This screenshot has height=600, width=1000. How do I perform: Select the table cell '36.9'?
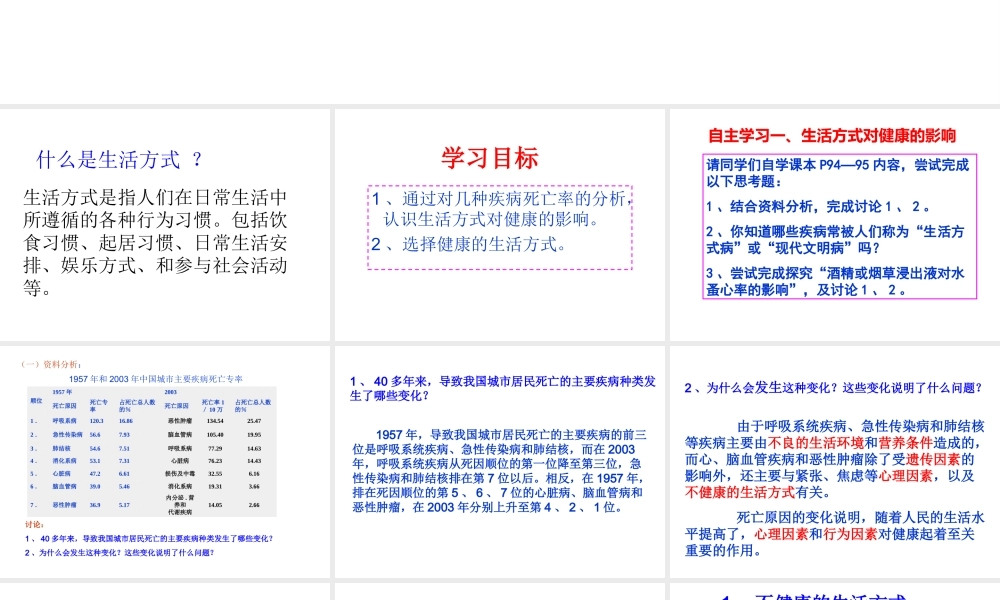pyautogui.click(x=95, y=505)
